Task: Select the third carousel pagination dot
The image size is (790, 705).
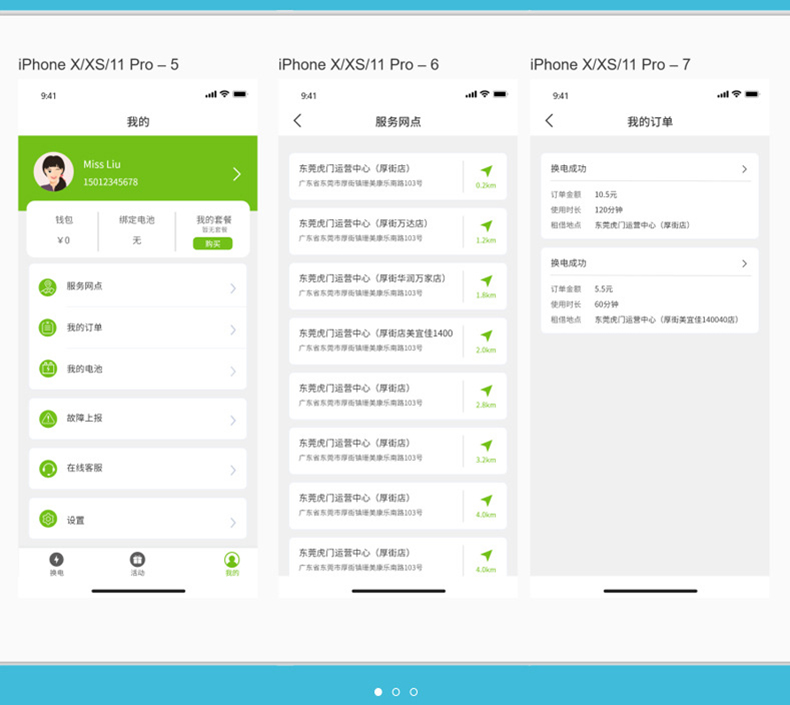Action: click(x=414, y=692)
